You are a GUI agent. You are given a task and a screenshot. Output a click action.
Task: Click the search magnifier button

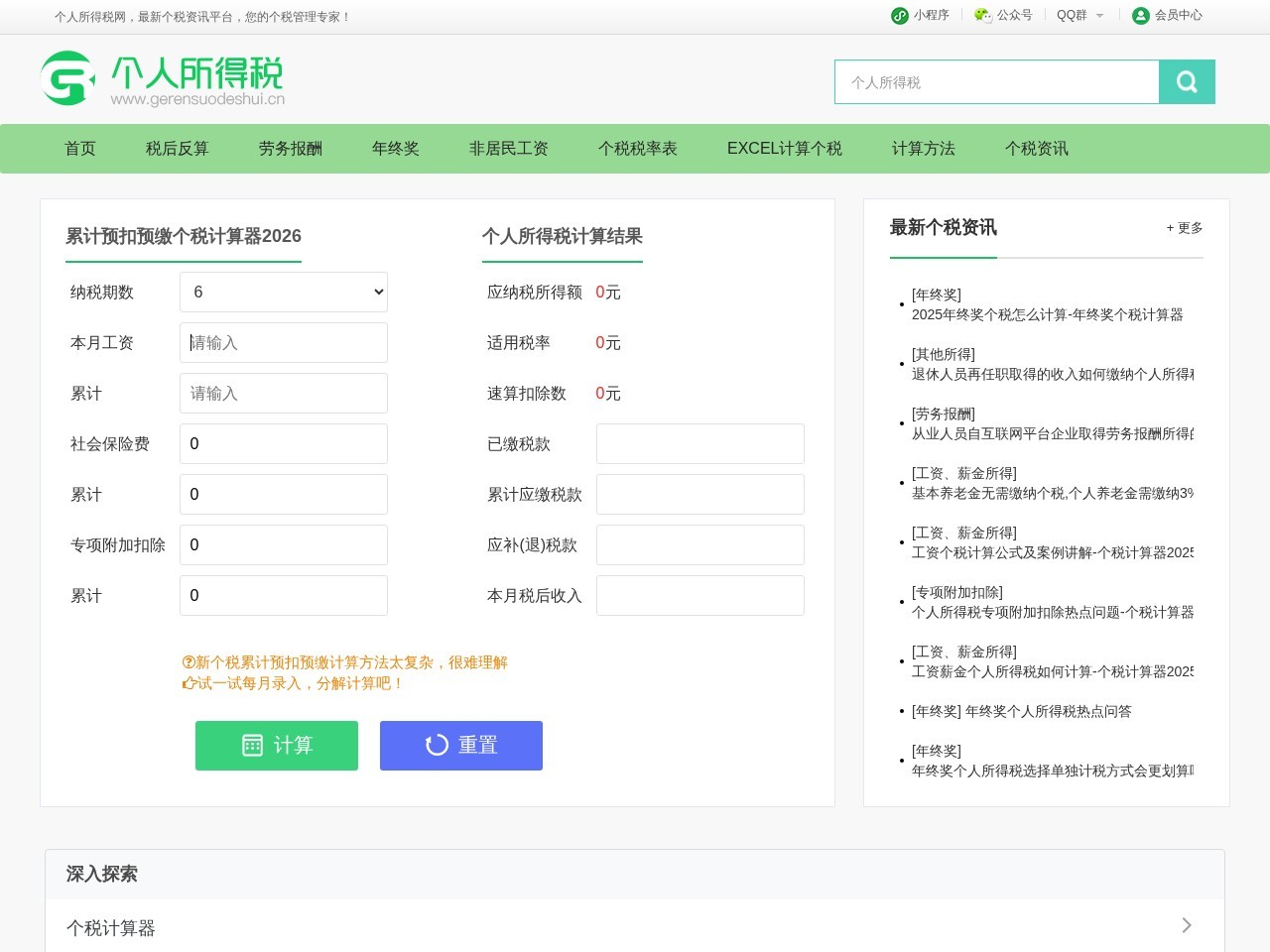(1187, 82)
